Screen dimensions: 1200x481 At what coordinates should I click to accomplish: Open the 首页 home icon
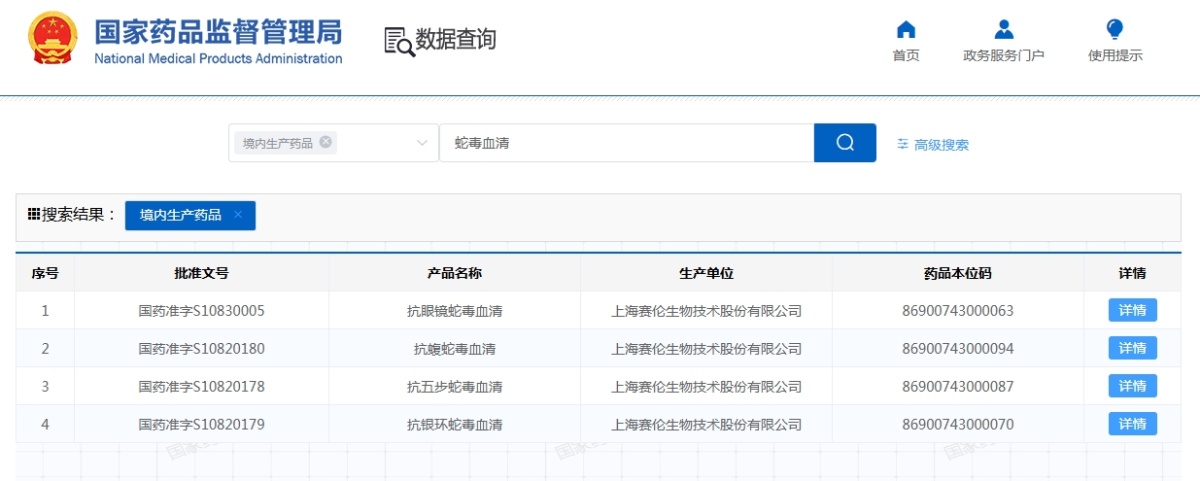(905, 30)
